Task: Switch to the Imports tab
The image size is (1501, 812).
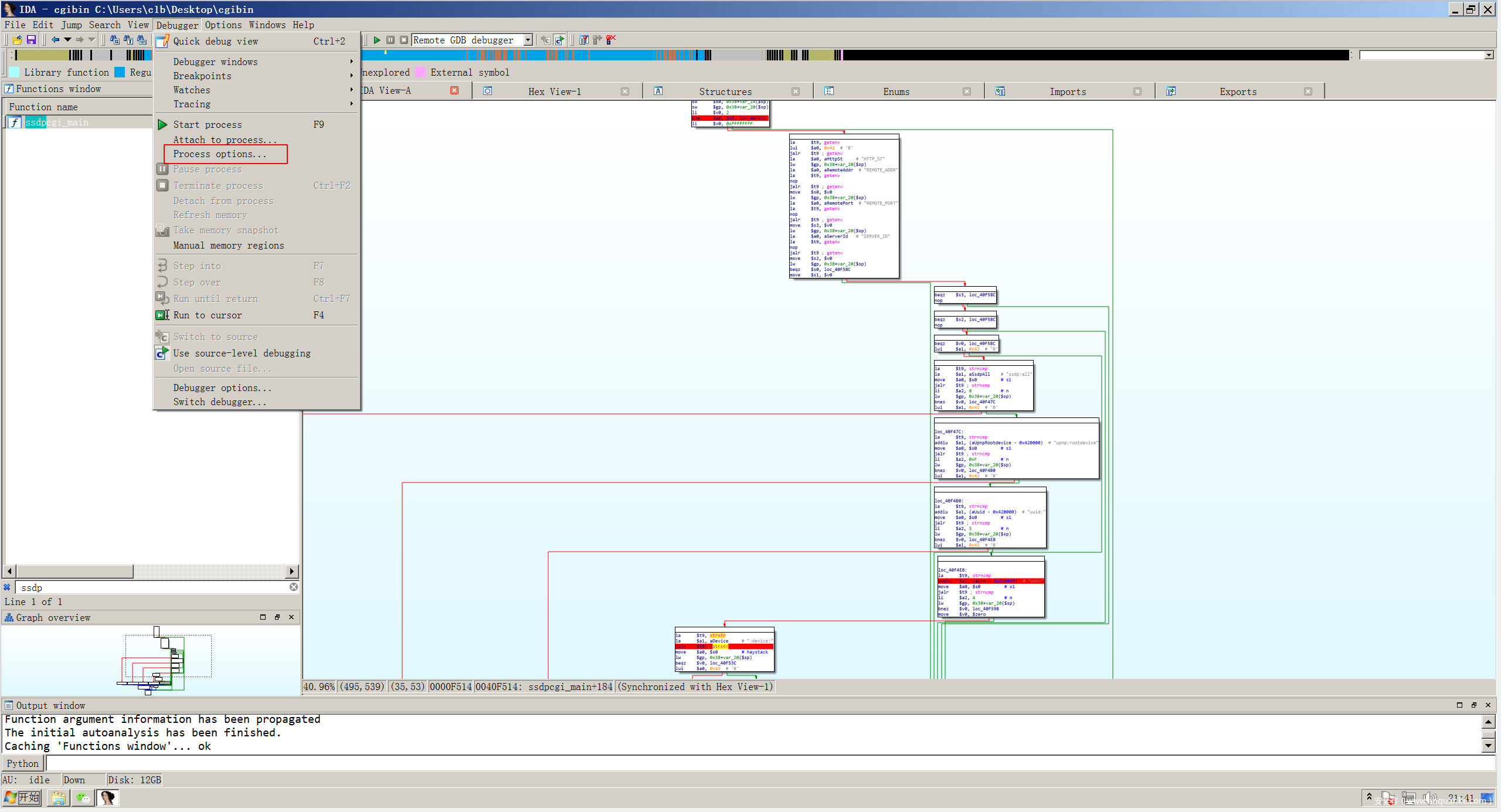Action: [x=1067, y=91]
